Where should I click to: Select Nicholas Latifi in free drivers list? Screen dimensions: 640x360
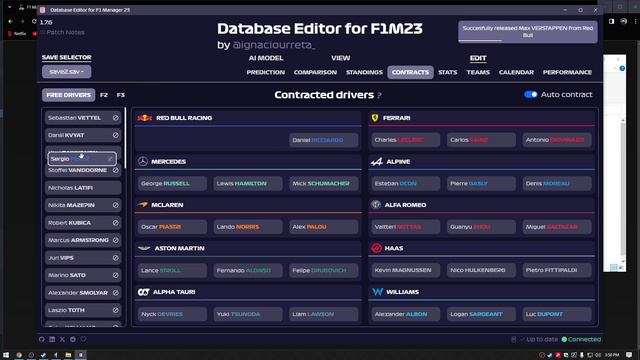click(83, 188)
